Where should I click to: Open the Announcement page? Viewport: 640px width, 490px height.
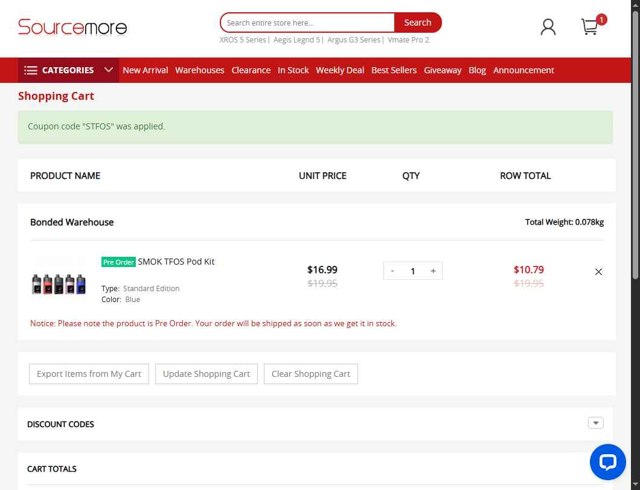pyautogui.click(x=524, y=70)
